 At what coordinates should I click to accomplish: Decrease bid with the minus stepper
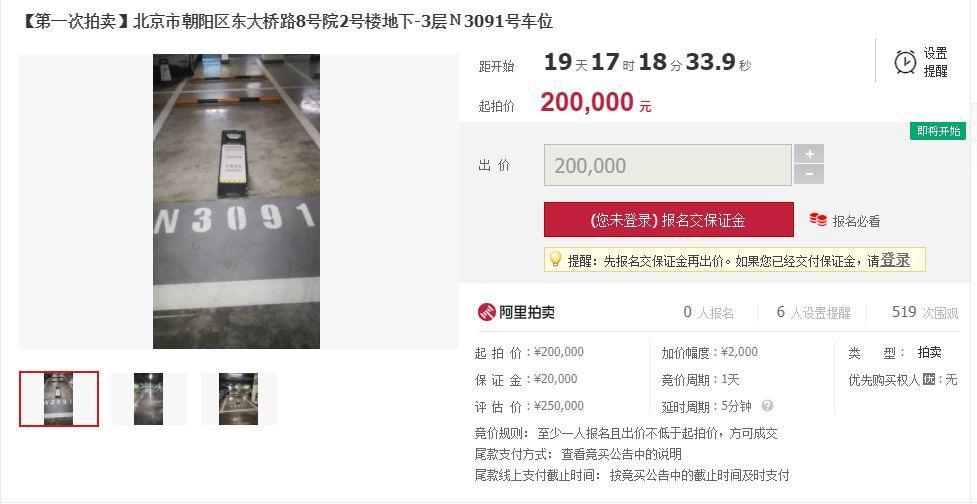click(809, 174)
